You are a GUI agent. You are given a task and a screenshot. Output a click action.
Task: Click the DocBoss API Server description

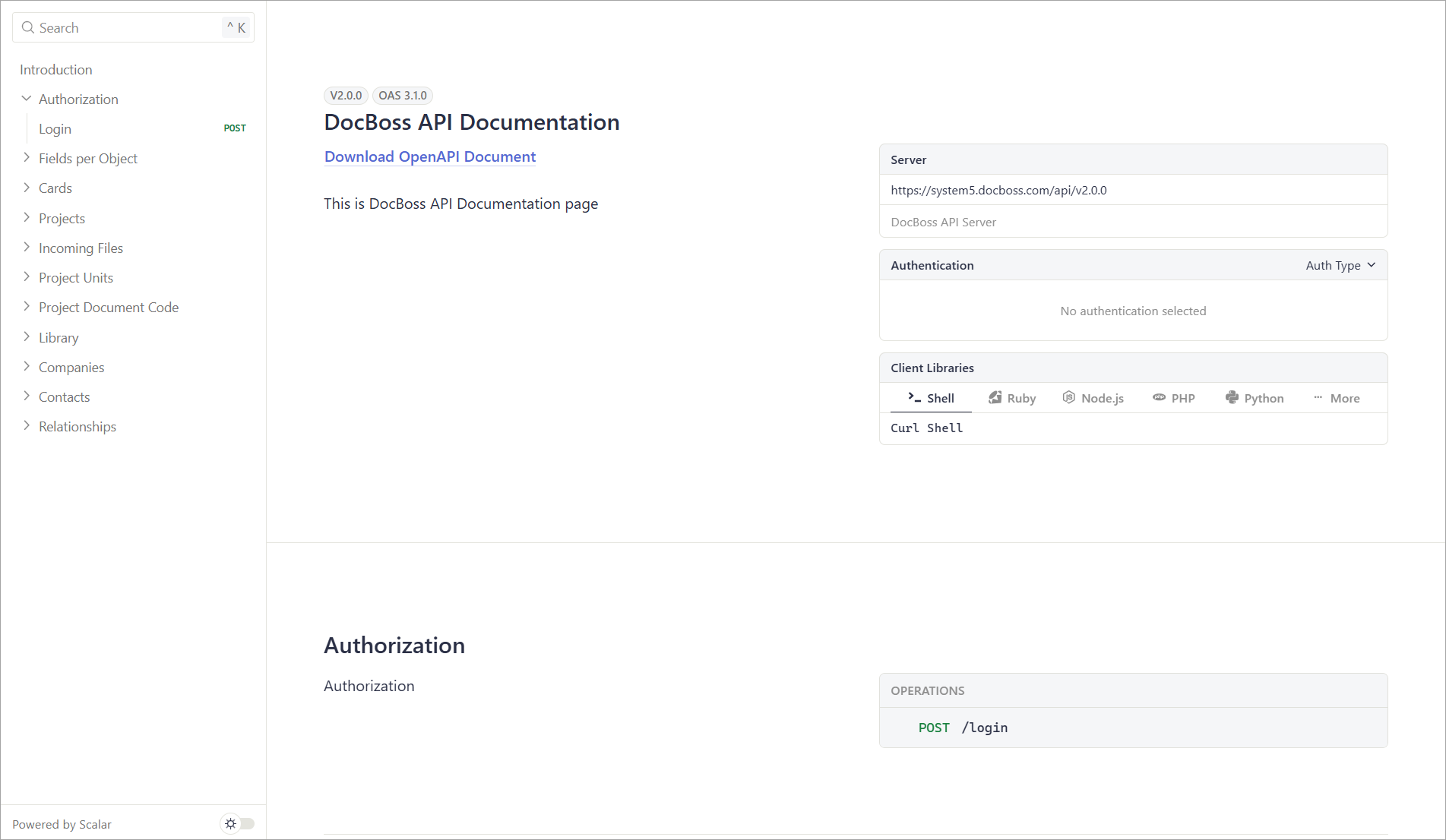pos(943,222)
